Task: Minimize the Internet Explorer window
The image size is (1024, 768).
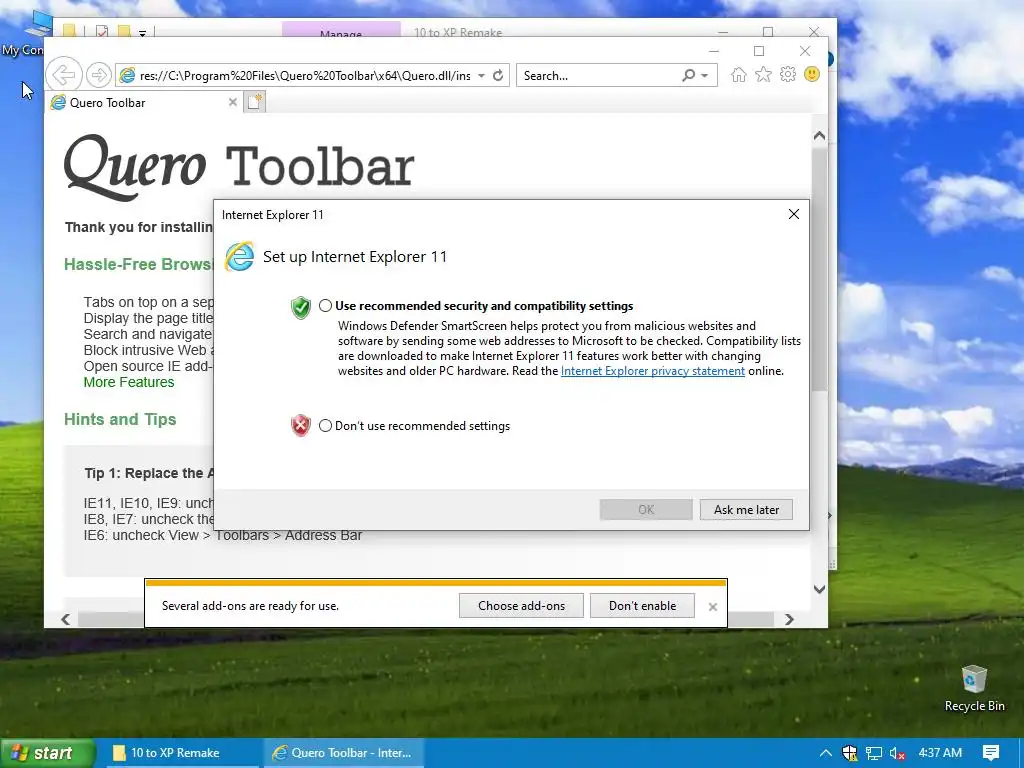Action: pos(714,51)
